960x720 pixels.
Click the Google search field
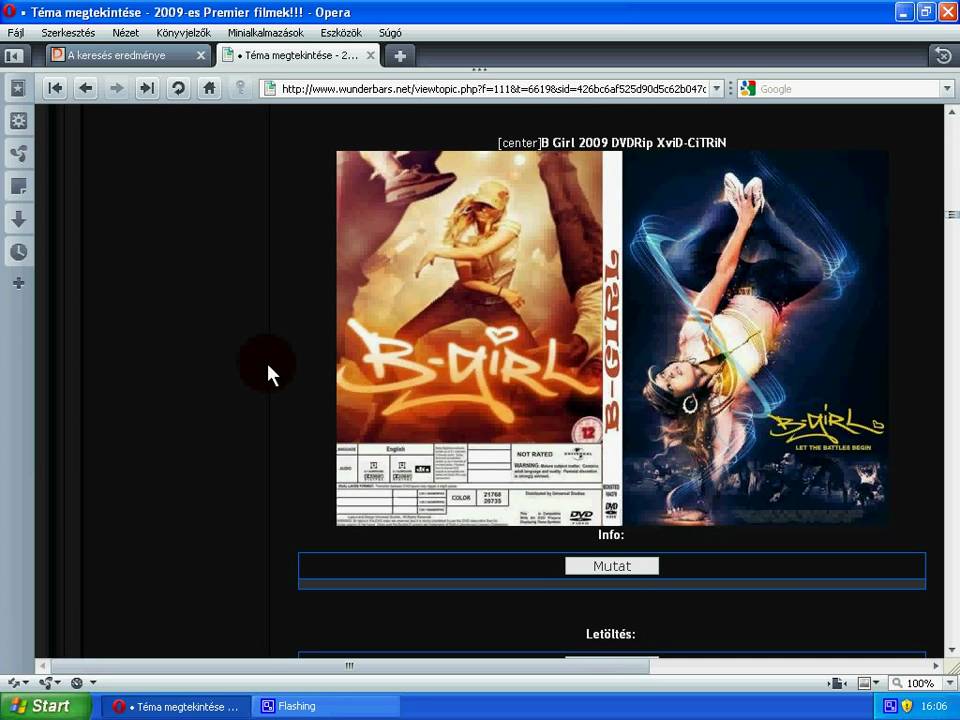[x=848, y=89]
